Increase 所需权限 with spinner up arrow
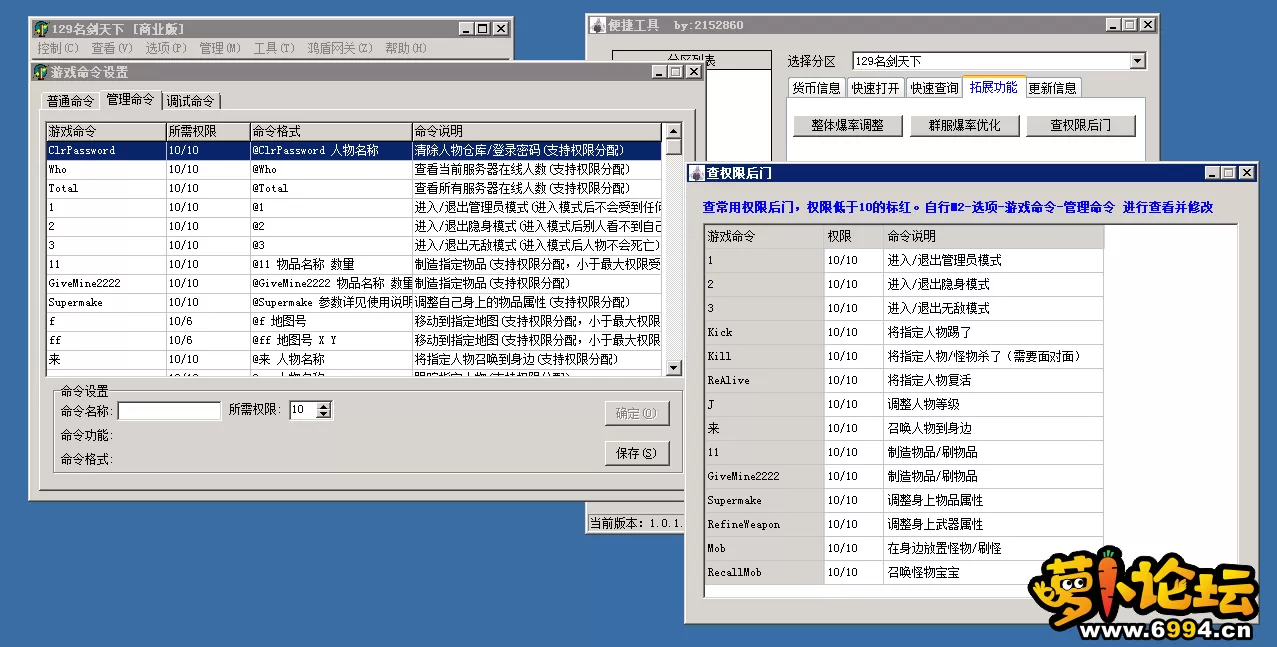 (x=324, y=406)
